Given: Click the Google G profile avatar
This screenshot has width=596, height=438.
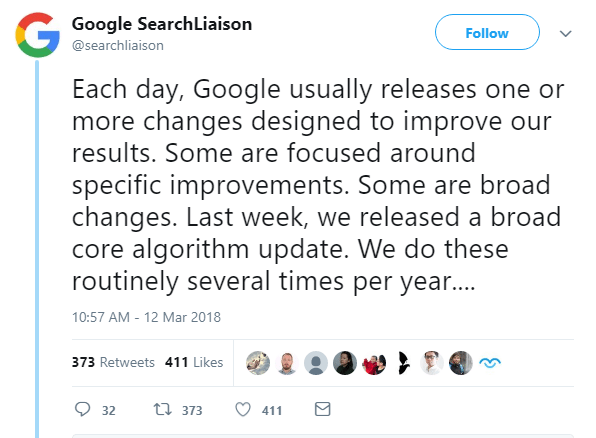Looking at the screenshot, I should pos(37,35).
